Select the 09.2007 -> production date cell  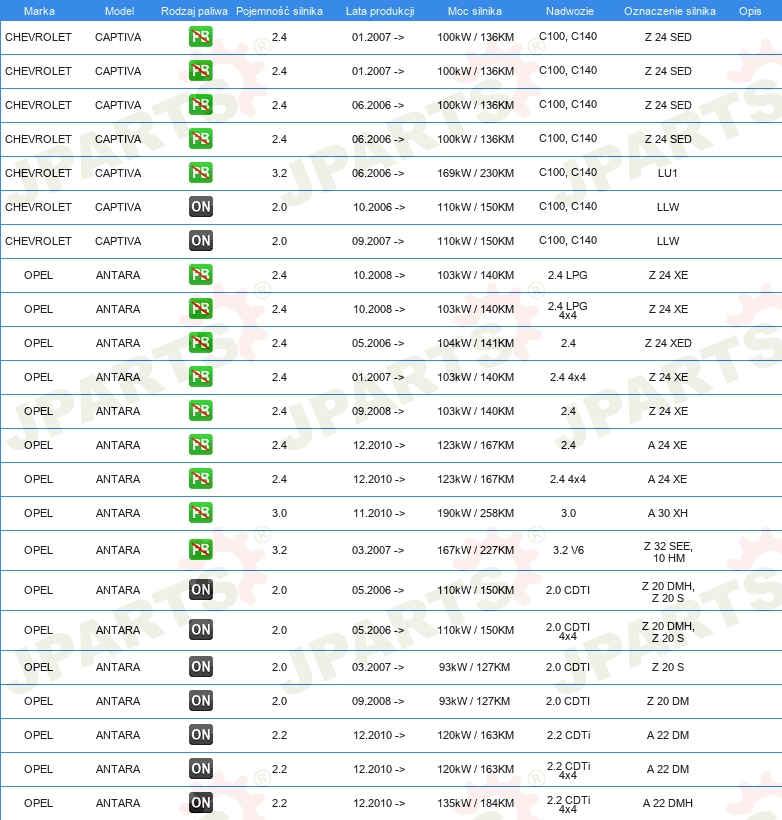pos(378,241)
